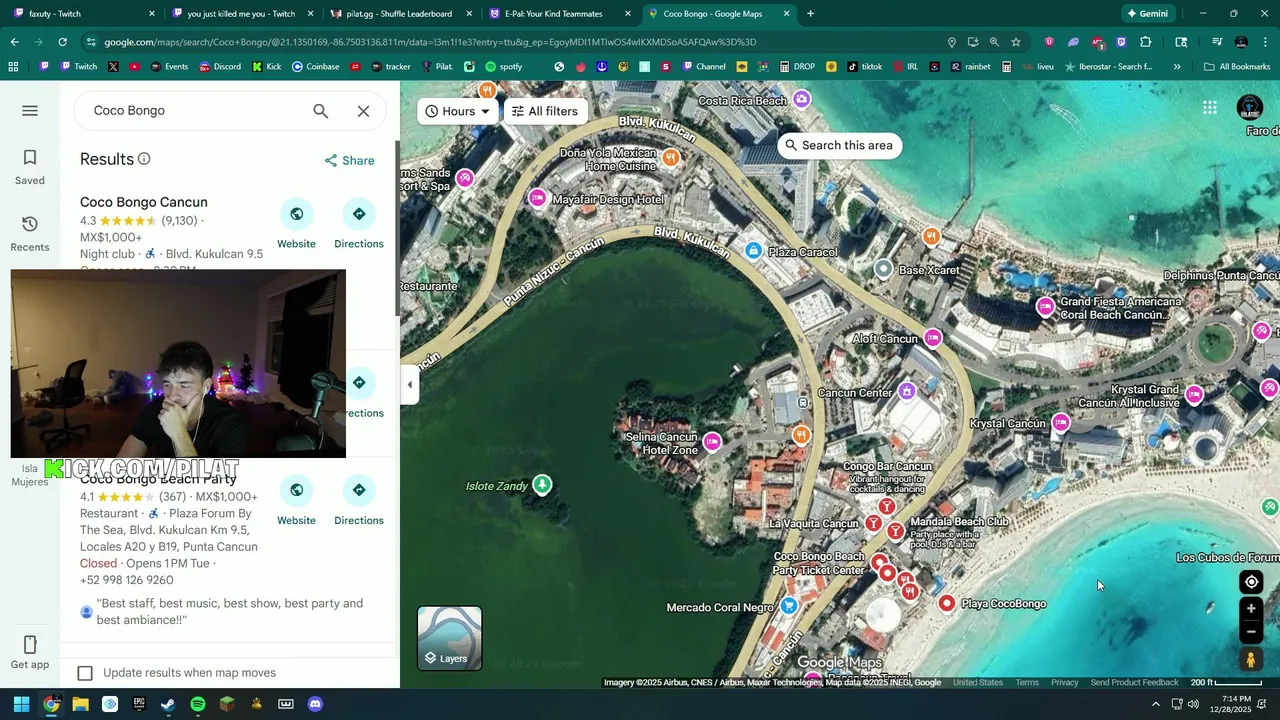Image resolution: width=1280 pixels, height=720 pixels.
Task: Show hidden system tray icons
Action: point(1156,704)
